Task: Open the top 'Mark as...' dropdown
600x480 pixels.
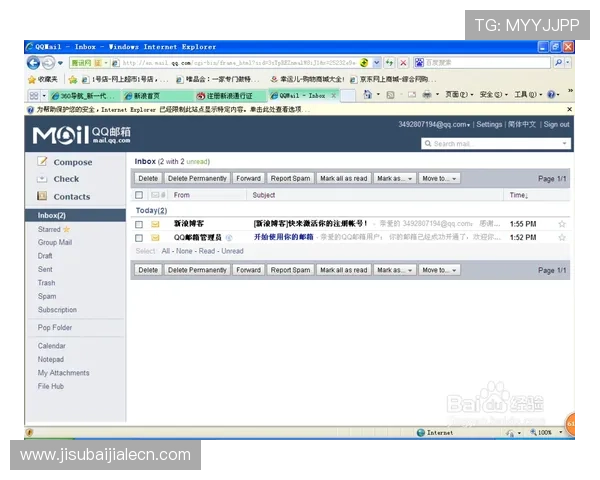Action: [x=392, y=178]
